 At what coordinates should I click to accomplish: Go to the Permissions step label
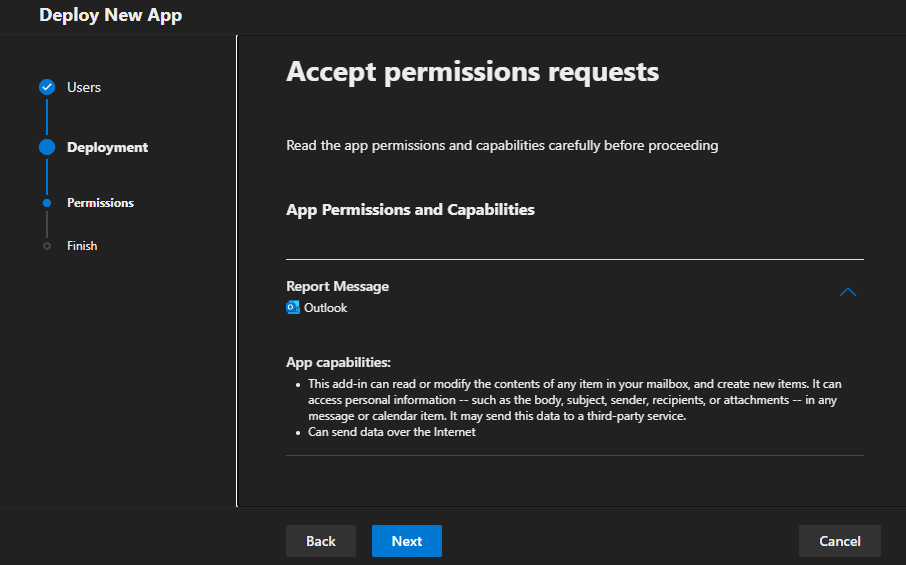[100, 203]
